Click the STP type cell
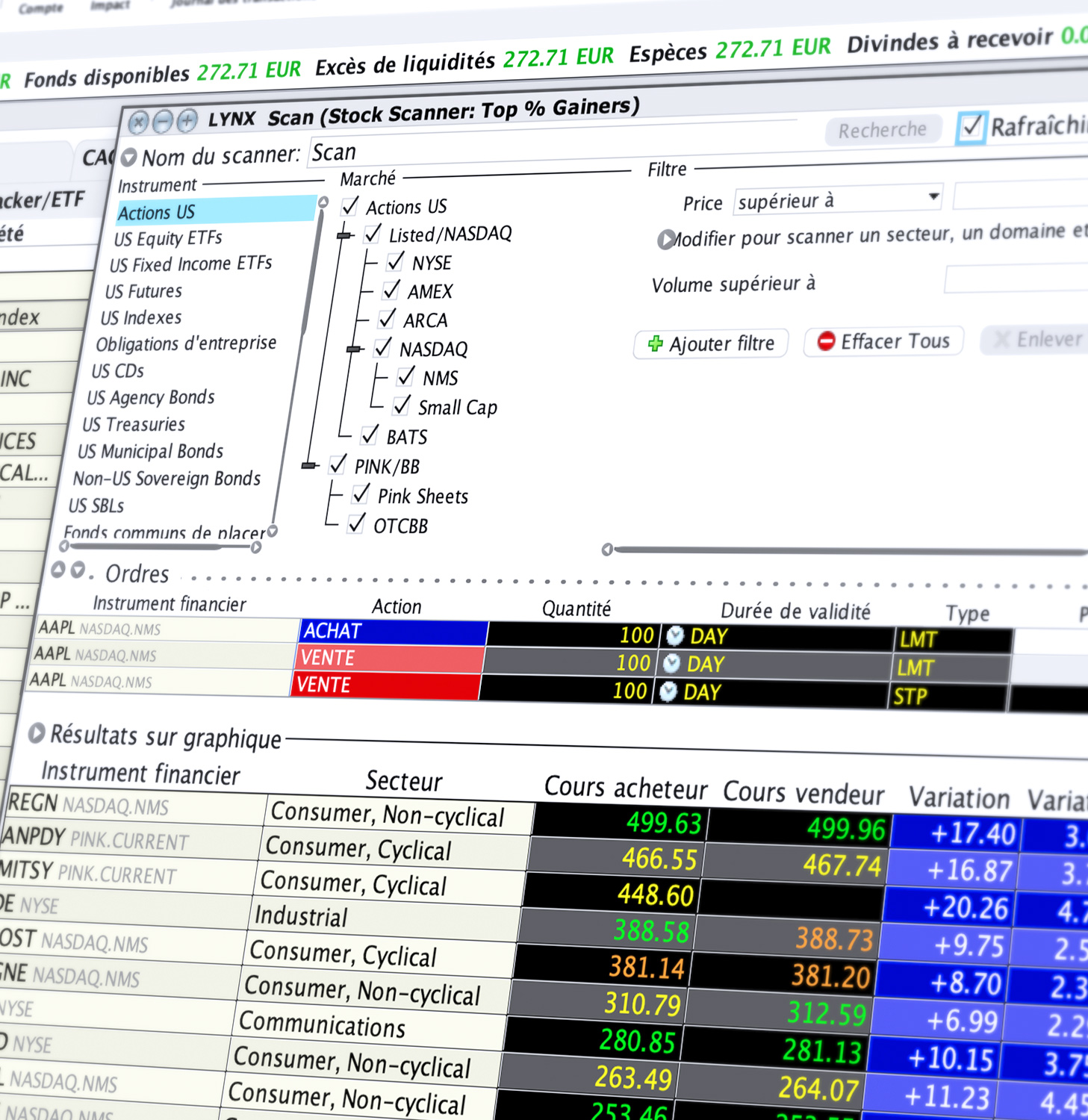1088x1120 pixels. tap(947, 697)
